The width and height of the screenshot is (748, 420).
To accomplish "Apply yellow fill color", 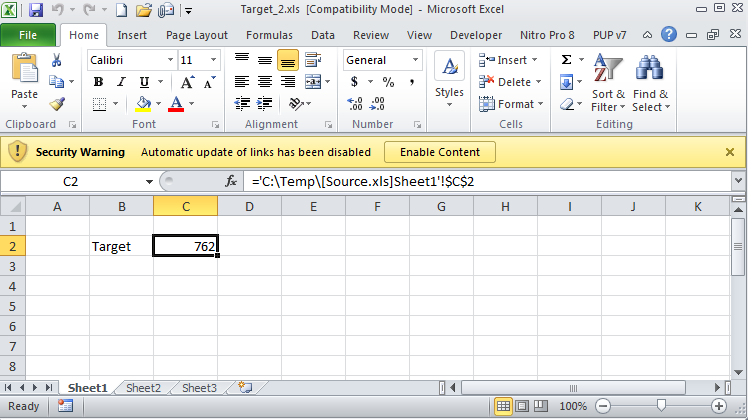I will click(x=143, y=104).
